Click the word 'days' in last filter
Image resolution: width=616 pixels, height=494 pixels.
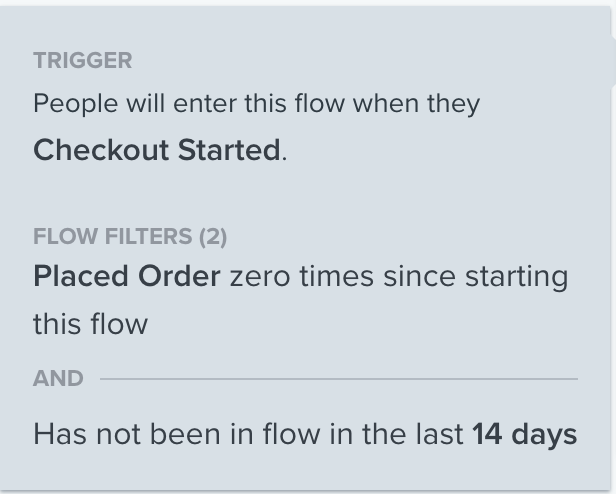[x=545, y=434]
